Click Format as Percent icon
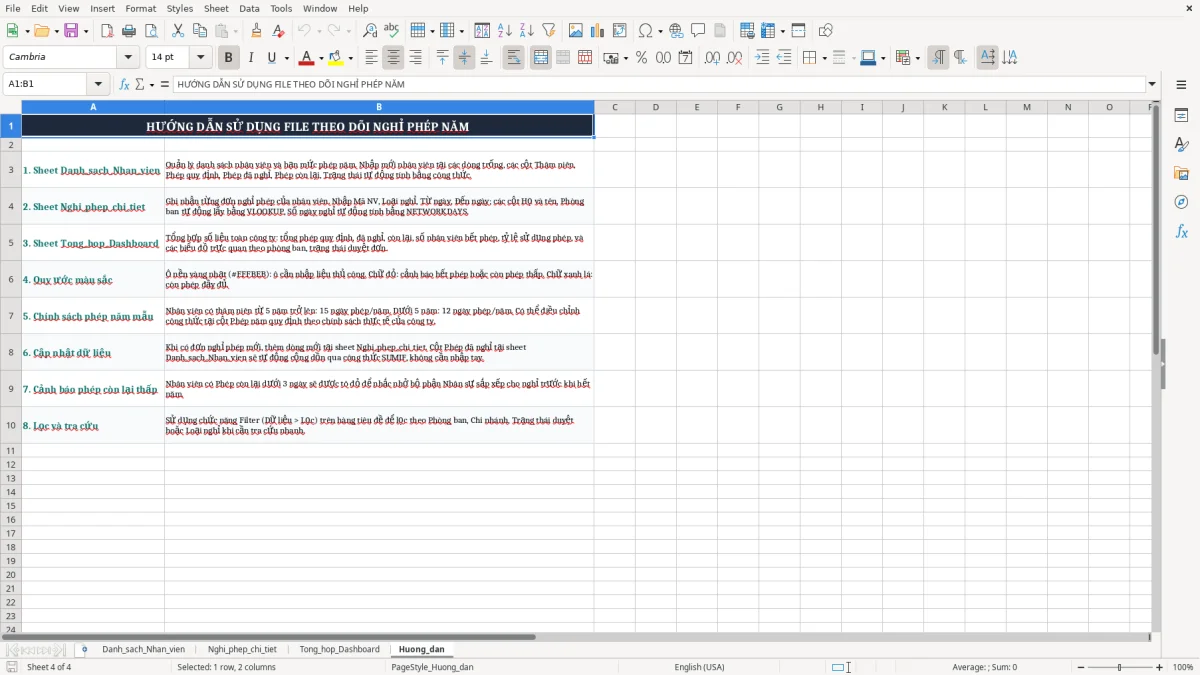Viewport: 1200px width, 675px height. [x=641, y=58]
